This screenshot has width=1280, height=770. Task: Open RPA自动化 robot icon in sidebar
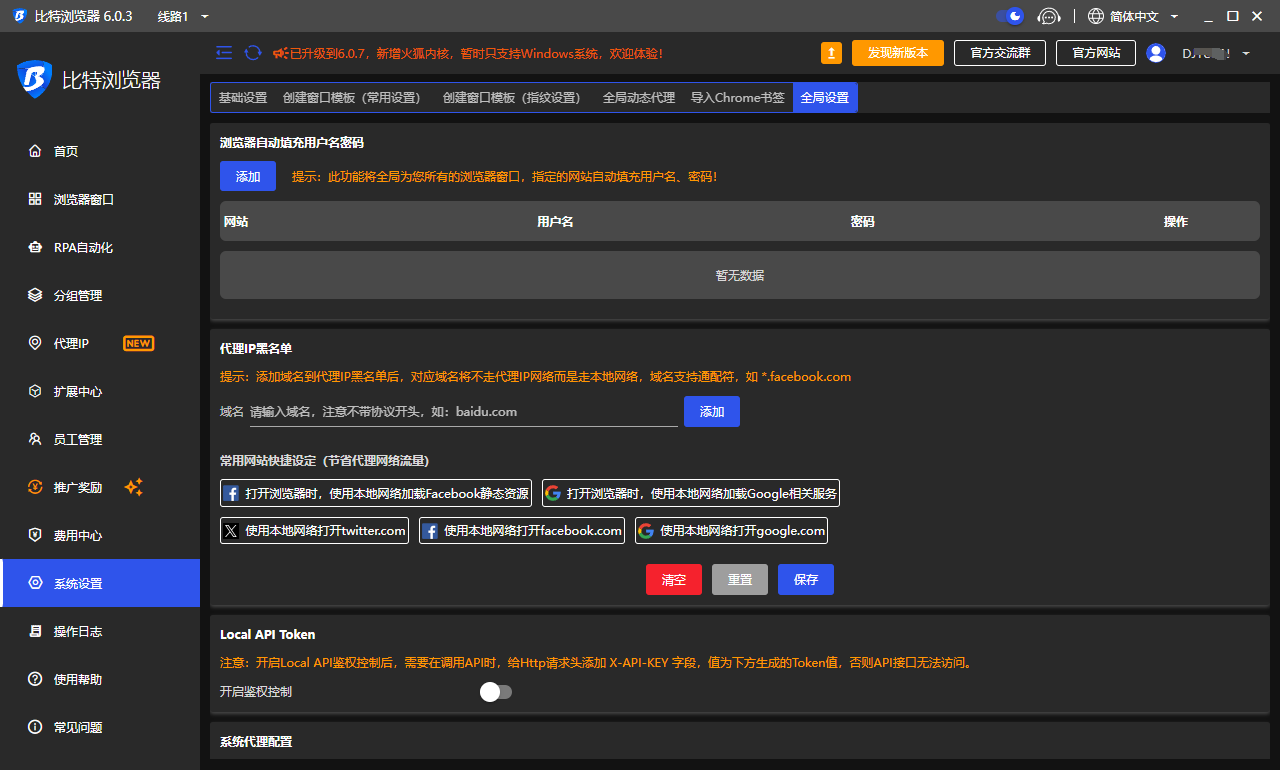point(35,247)
